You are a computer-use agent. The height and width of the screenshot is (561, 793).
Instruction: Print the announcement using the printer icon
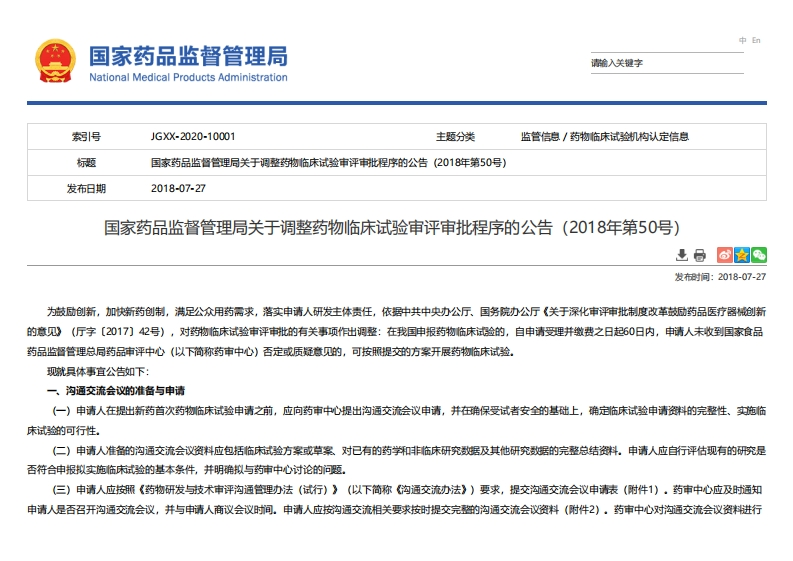(x=699, y=255)
